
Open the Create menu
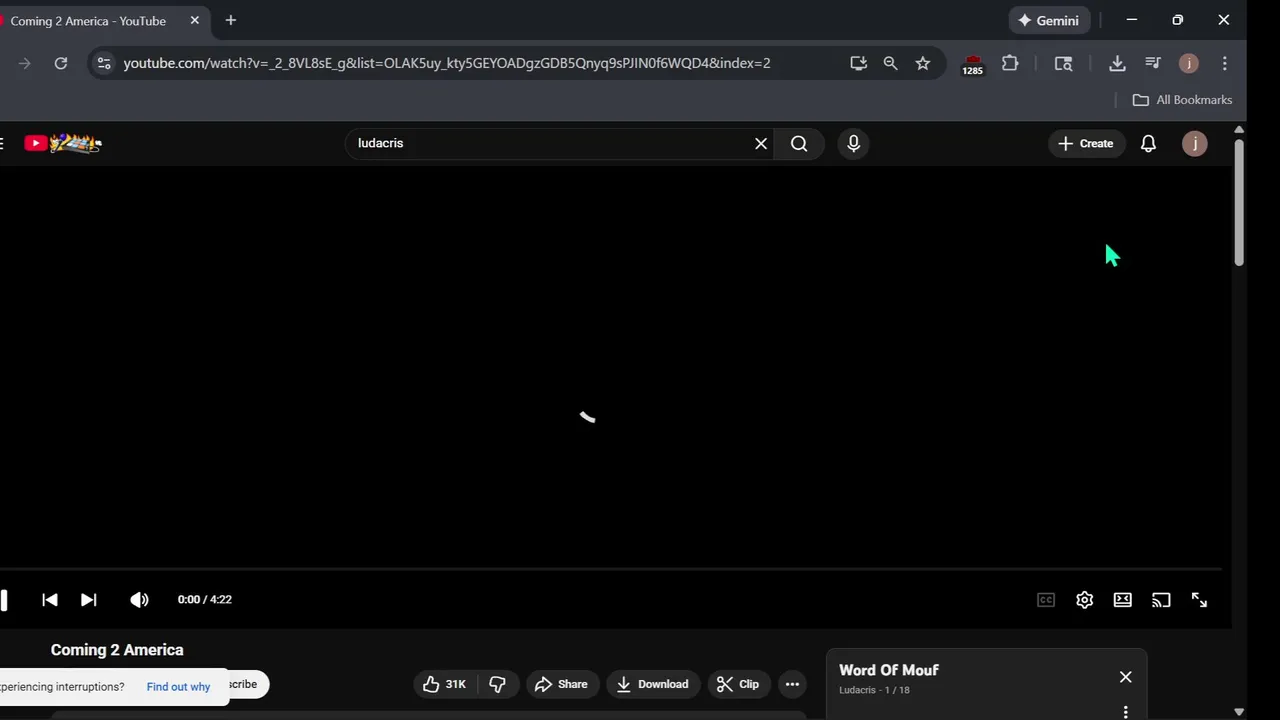1086,143
